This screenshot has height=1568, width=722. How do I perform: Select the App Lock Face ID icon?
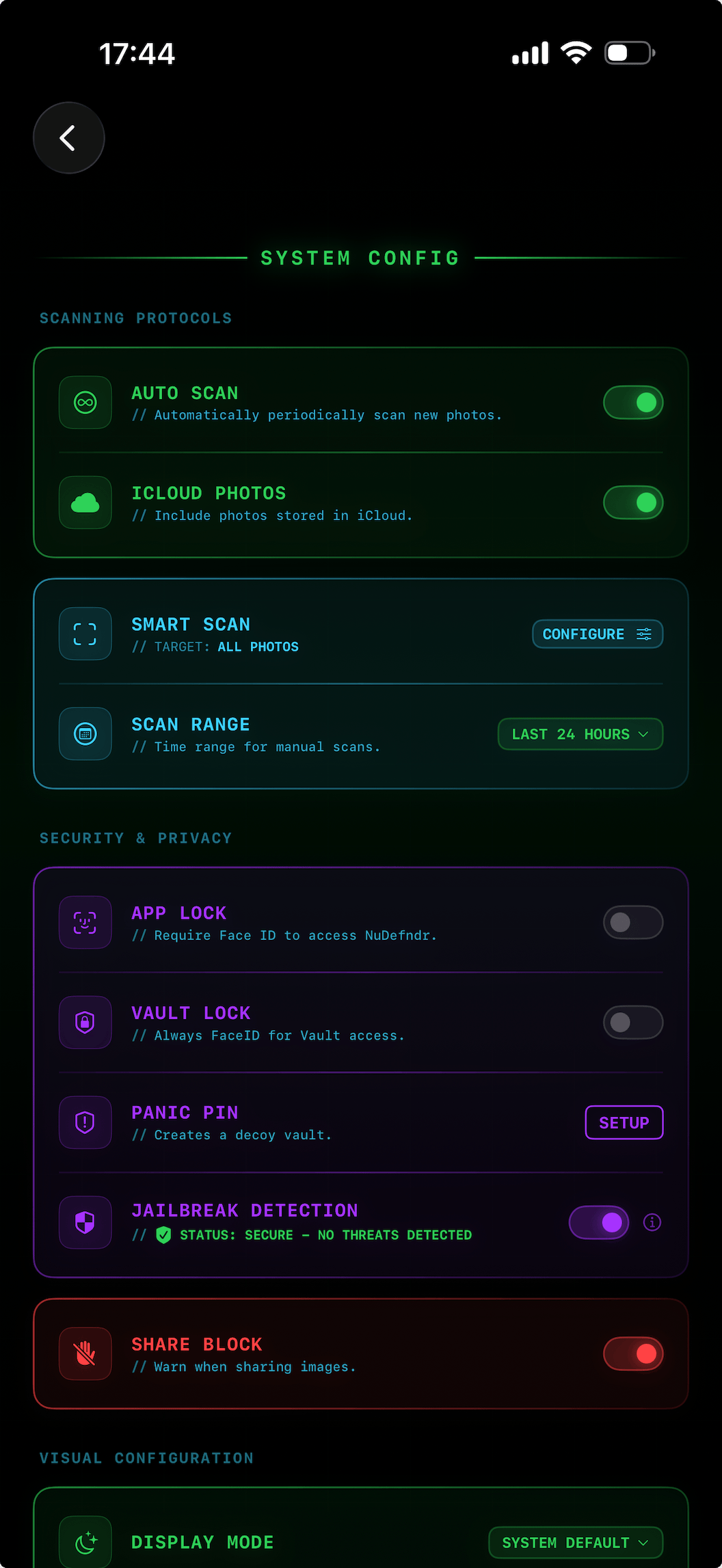[x=85, y=922]
